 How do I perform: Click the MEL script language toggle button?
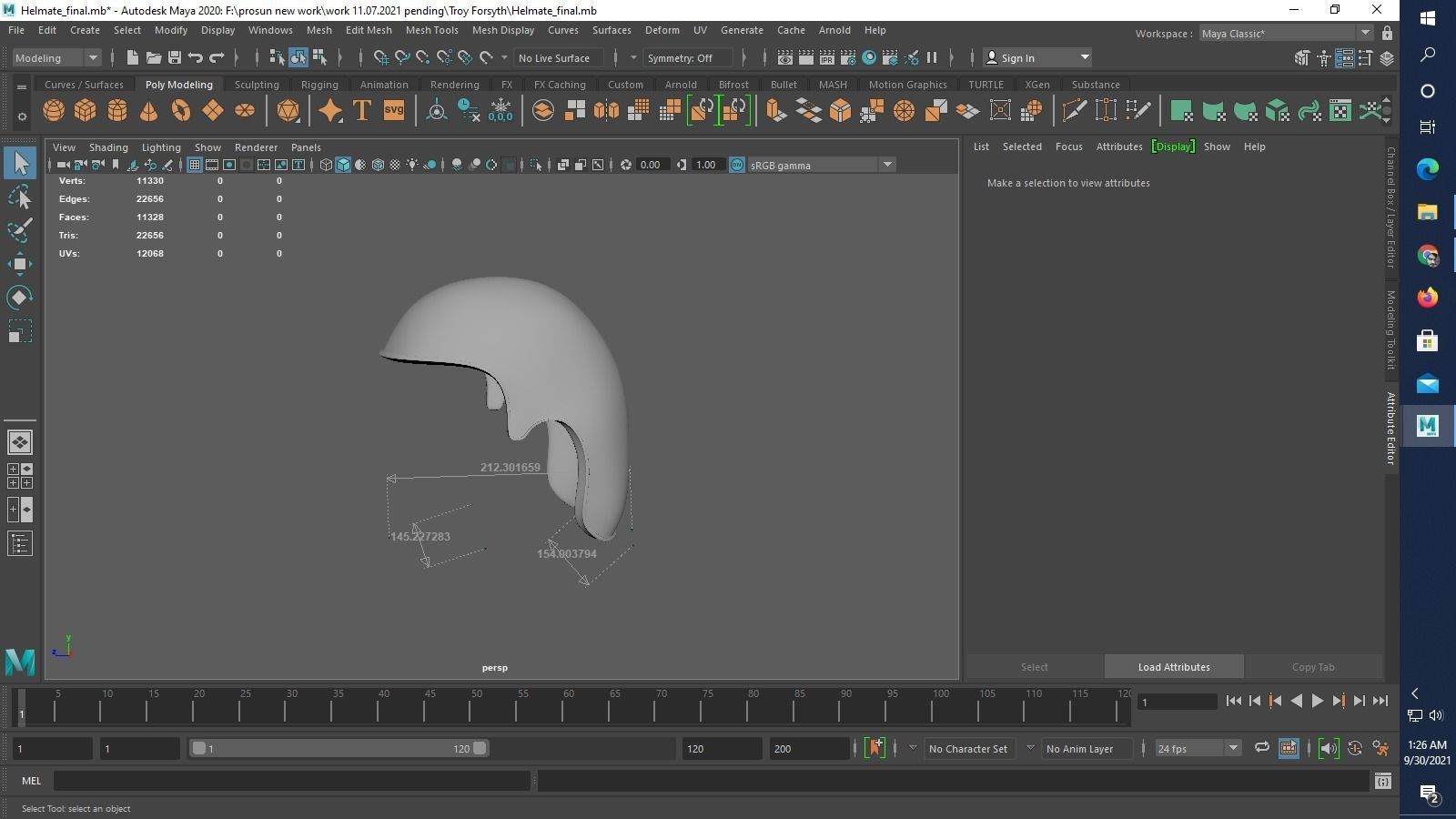(x=31, y=781)
